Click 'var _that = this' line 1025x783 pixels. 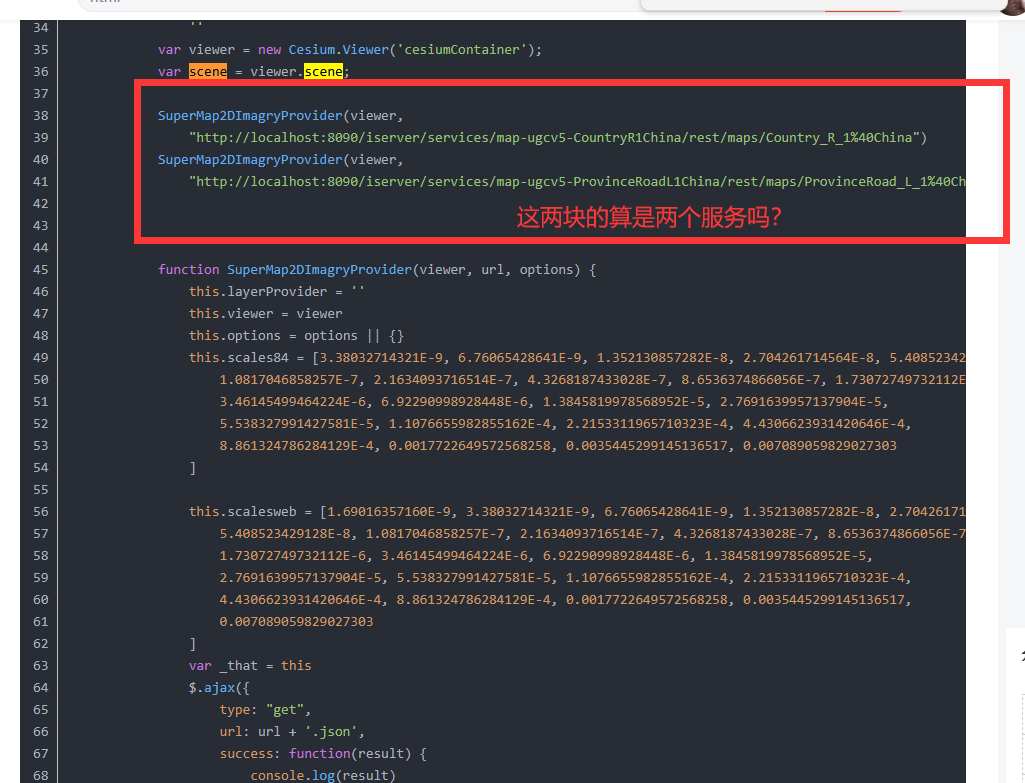tap(250, 666)
